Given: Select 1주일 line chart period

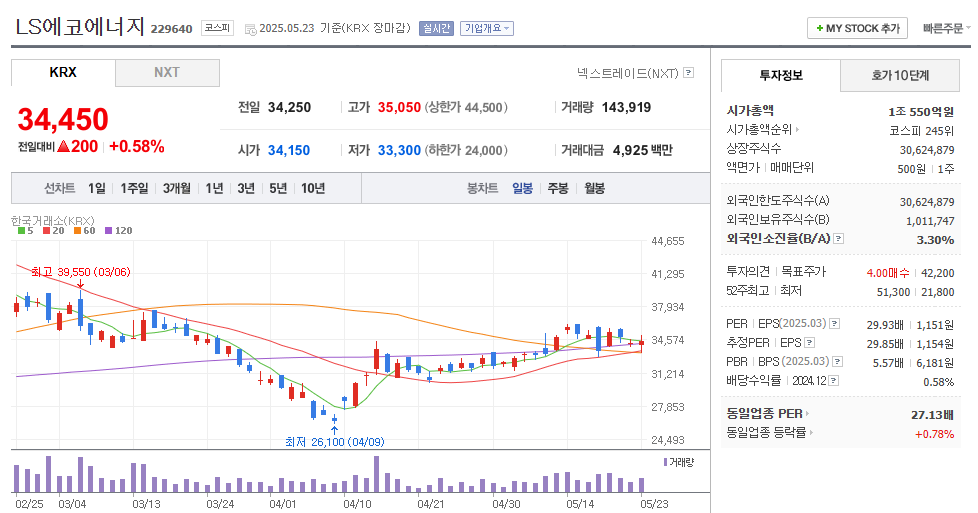Looking at the screenshot, I should pos(134,188).
